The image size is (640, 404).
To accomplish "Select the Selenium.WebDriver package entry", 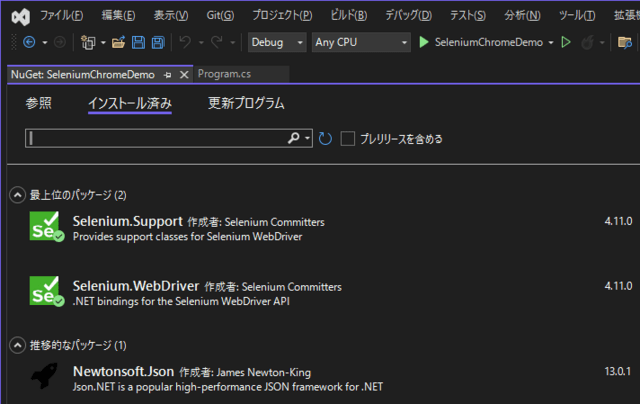I will pyautogui.click(x=128, y=286).
